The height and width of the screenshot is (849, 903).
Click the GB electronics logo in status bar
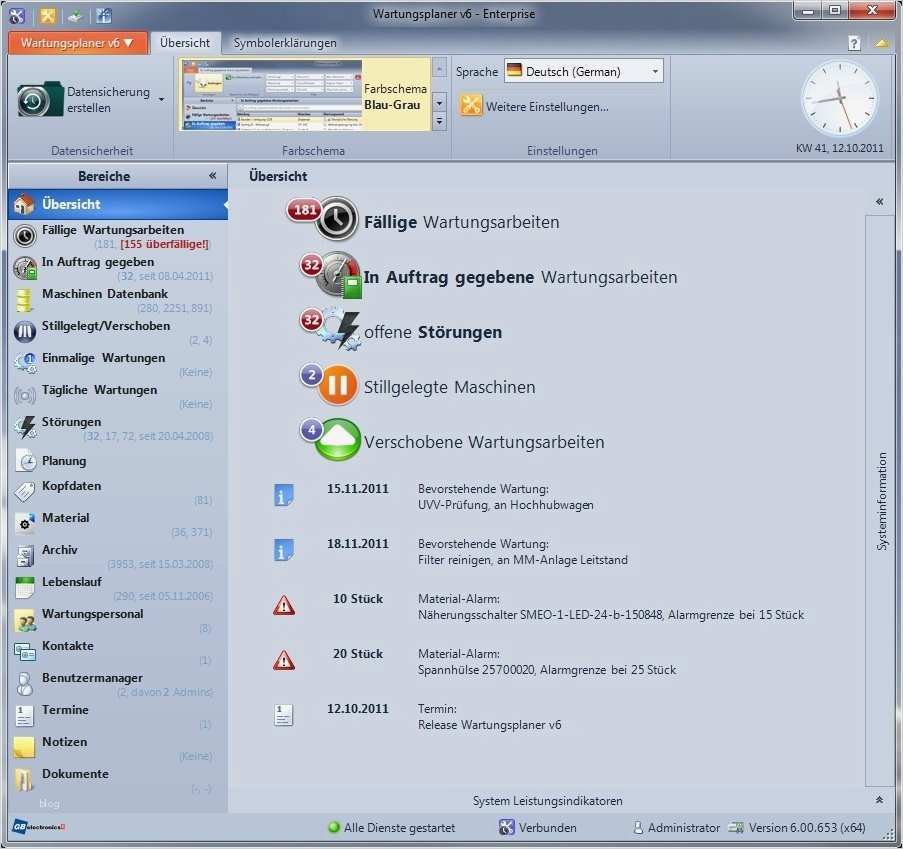[39, 827]
